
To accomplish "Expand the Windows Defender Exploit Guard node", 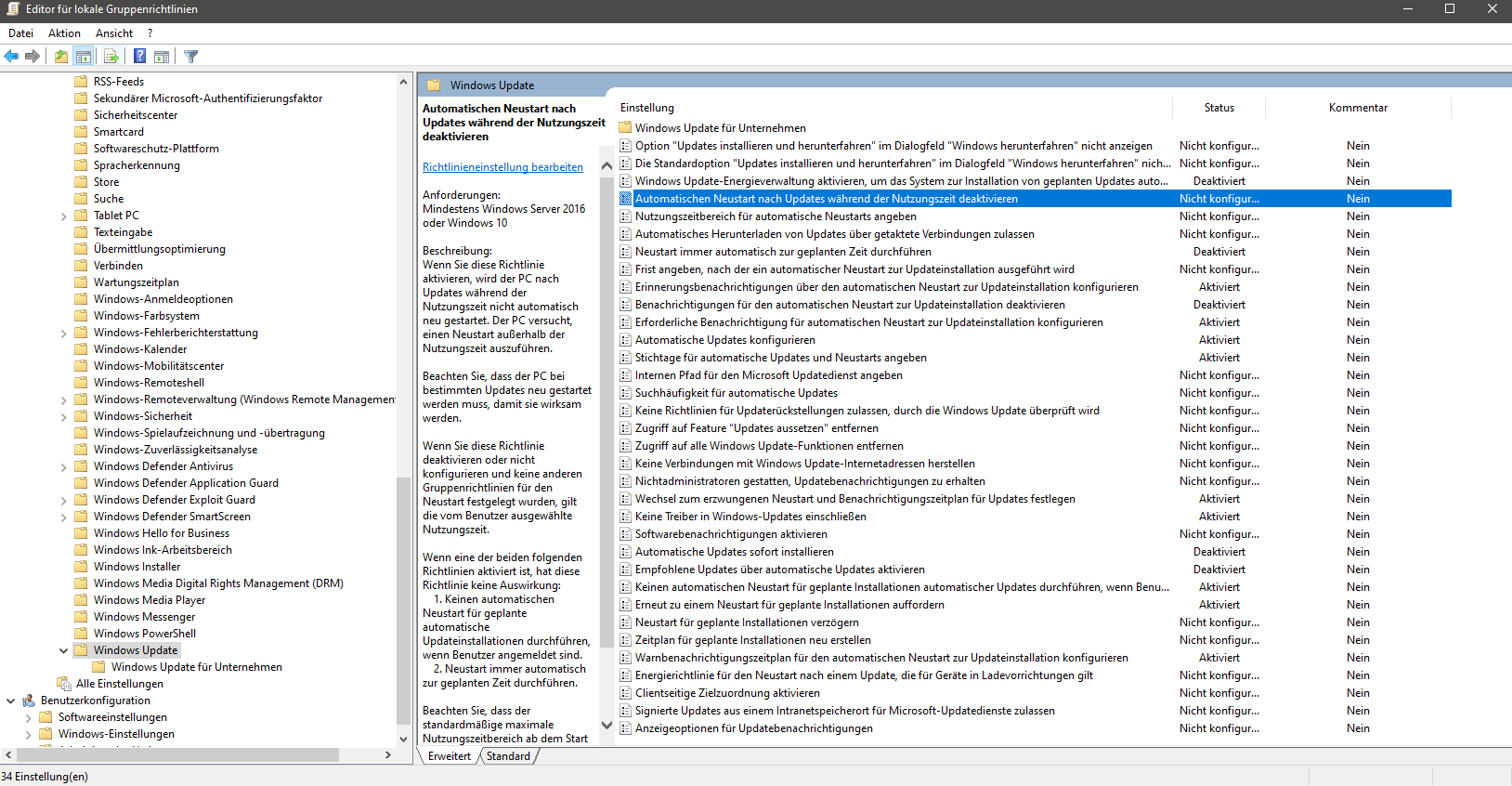I will click(x=63, y=501).
